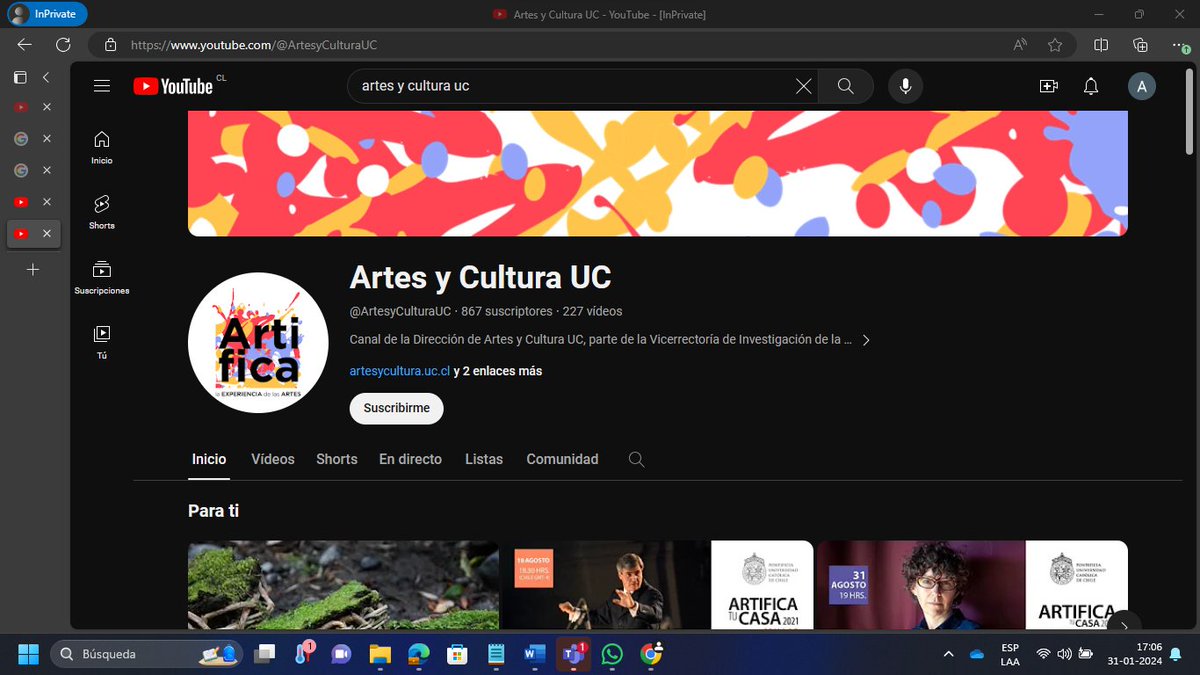Open Word from the taskbar

pos(534,654)
